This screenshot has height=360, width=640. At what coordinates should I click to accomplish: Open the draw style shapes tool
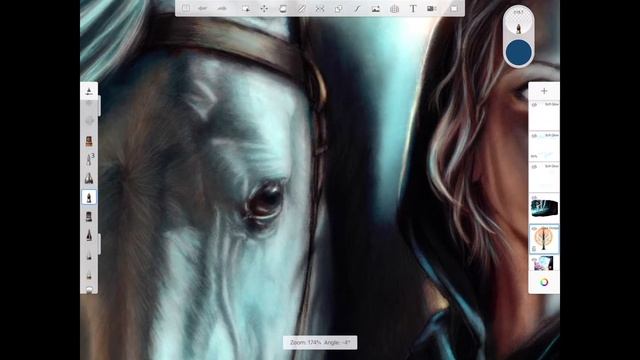click(x=338, y=8)
